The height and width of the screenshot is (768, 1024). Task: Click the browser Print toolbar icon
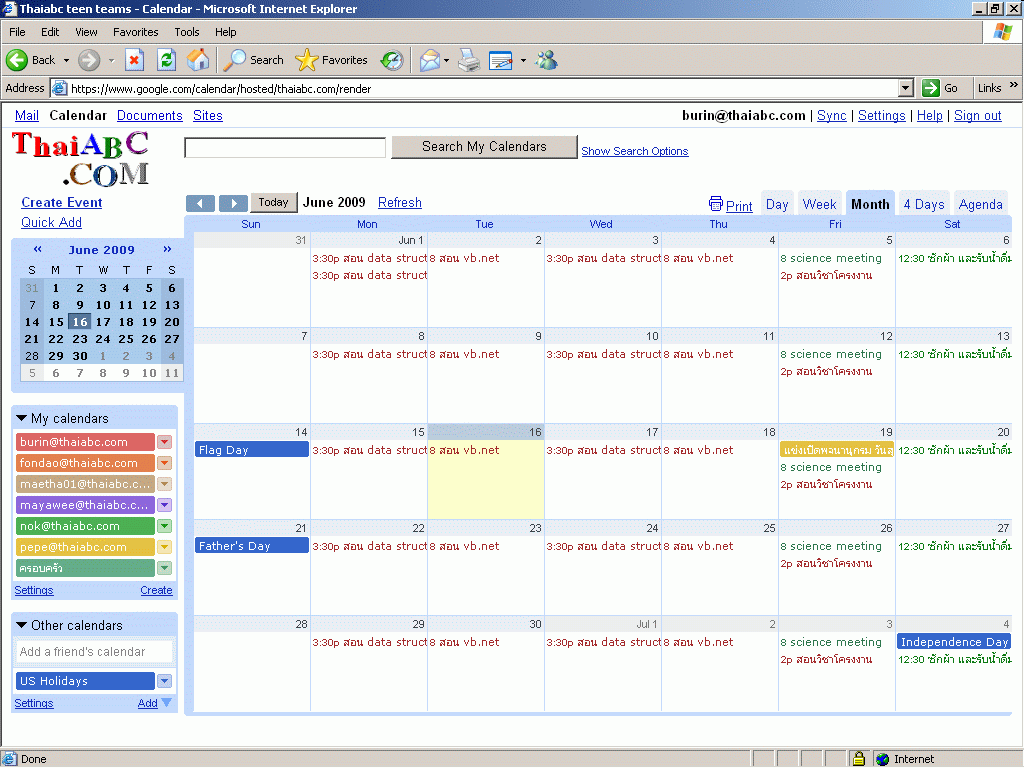(469, 60)
